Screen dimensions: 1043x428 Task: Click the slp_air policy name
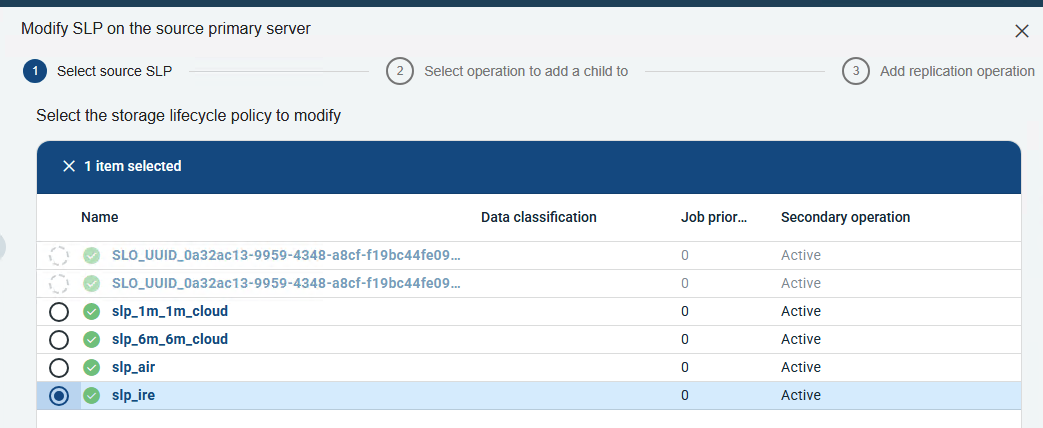click(133, 367)
